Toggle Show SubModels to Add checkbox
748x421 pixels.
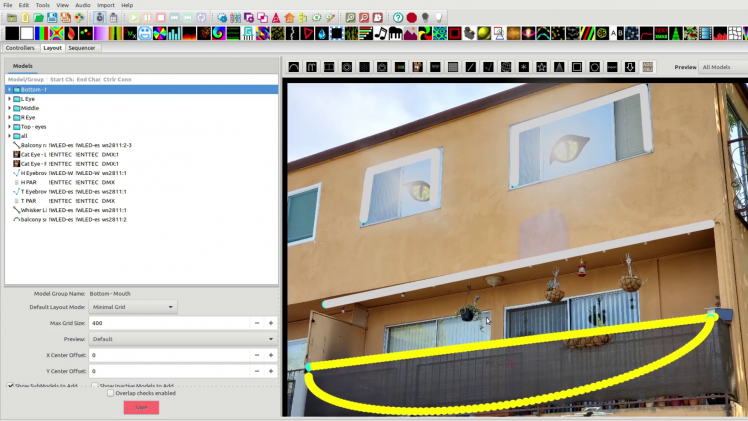[x=10, y=385]
